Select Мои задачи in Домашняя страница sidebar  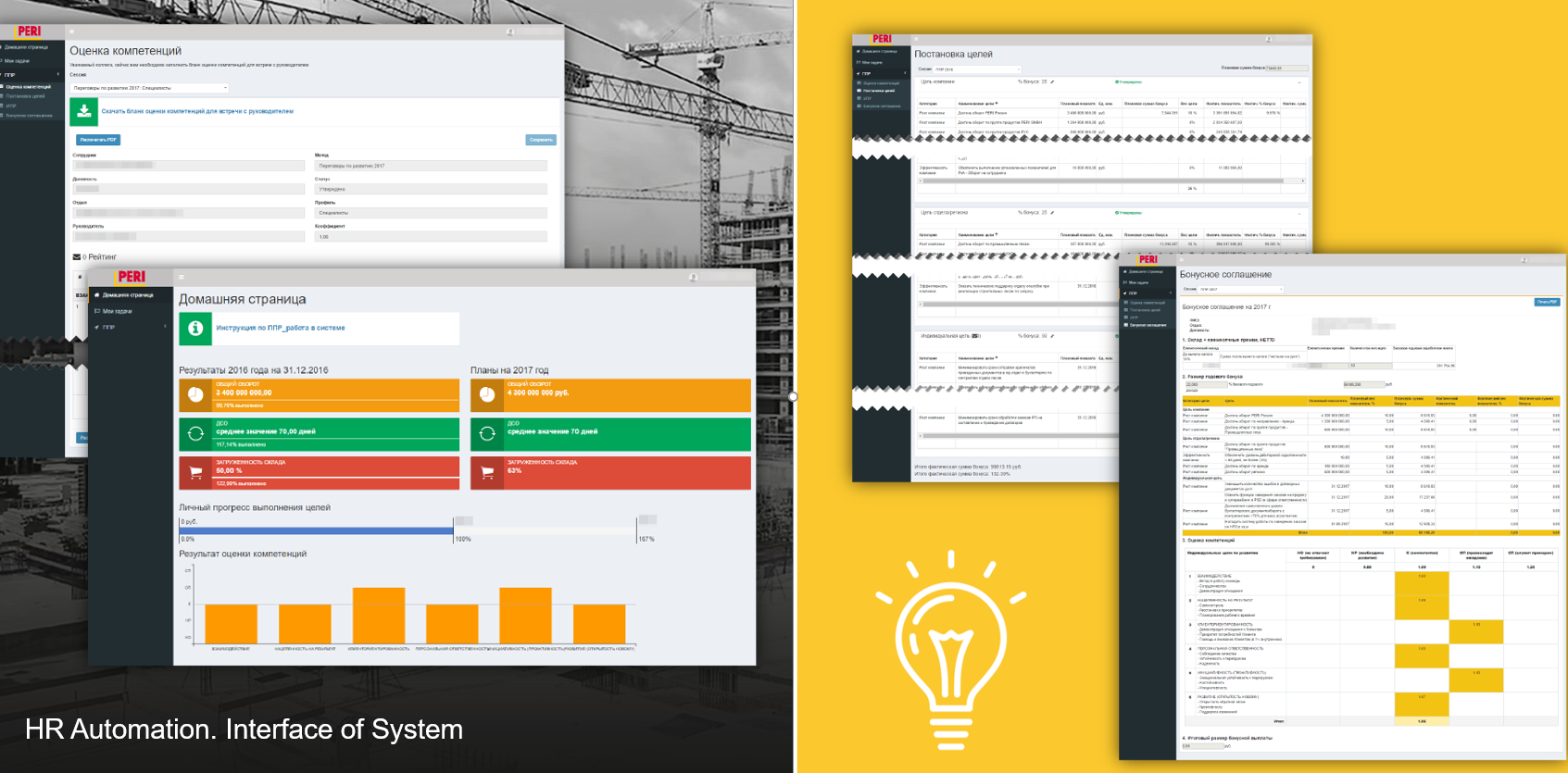pos(117,311)
